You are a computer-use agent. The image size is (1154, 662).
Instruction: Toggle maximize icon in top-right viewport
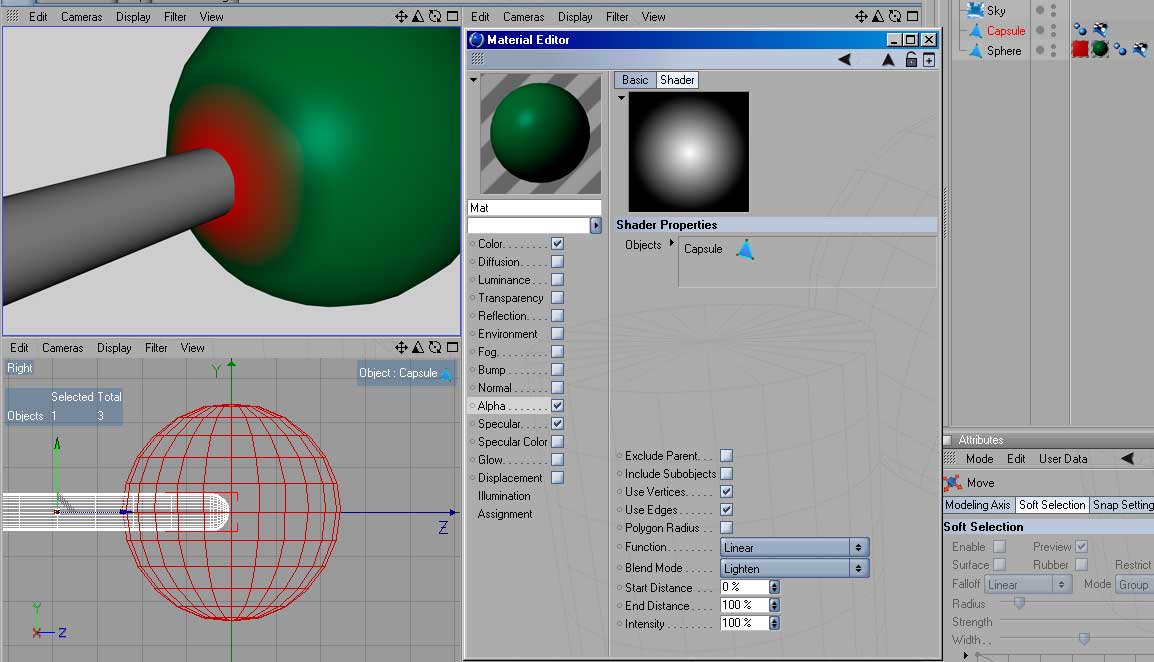click(913, 16)
